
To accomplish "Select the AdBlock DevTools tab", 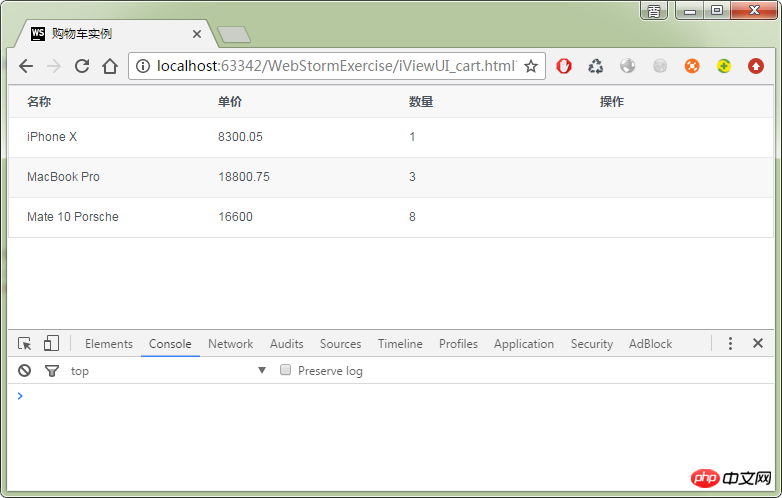I will coord(650,344).
